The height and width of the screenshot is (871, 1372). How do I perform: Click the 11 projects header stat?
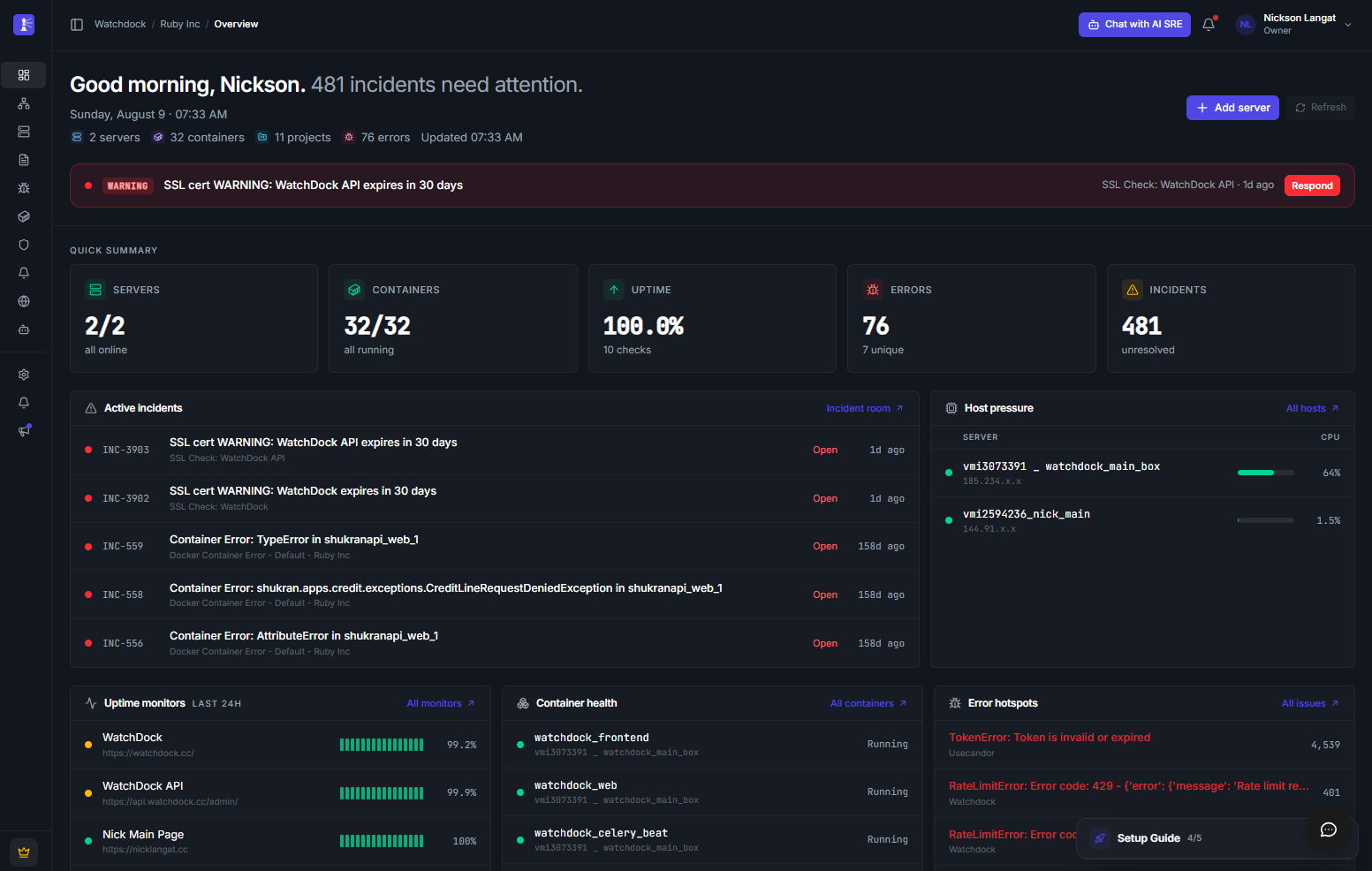293,138
